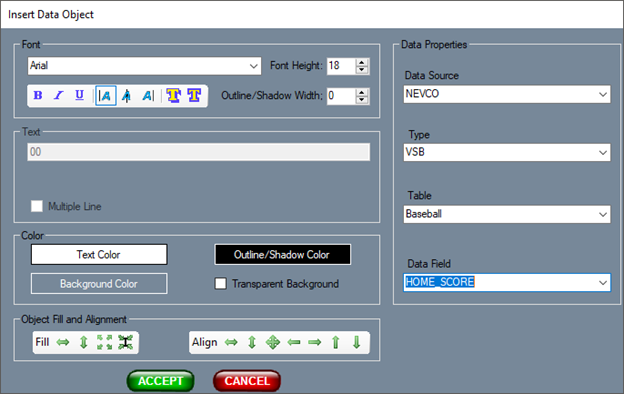
Task: Align object to full center
Action: [273, 342]
